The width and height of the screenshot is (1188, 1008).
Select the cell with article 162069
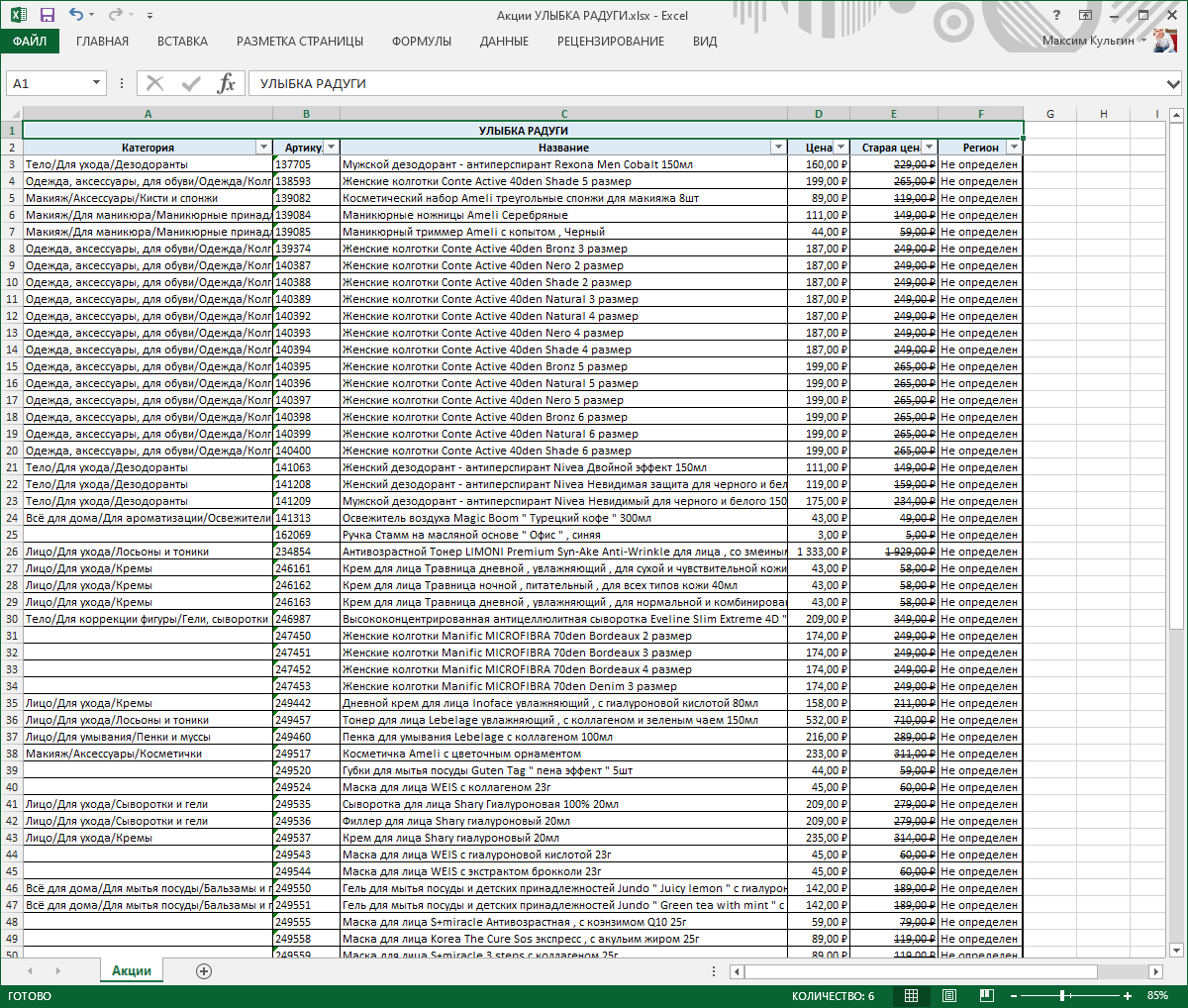[306, 535]
